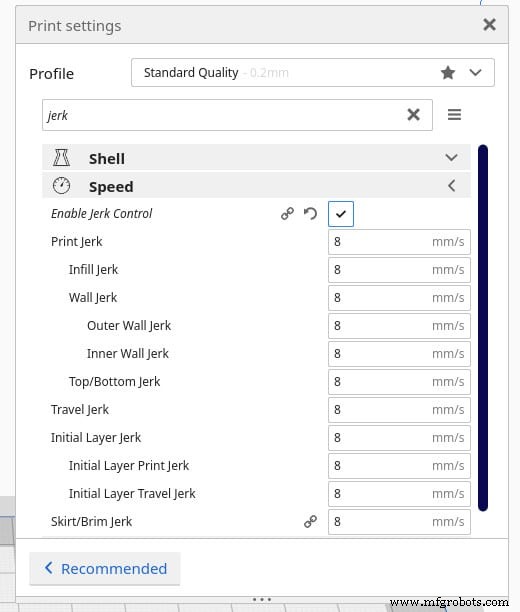Click Initial Layer Travel Jerk value field

399,494
